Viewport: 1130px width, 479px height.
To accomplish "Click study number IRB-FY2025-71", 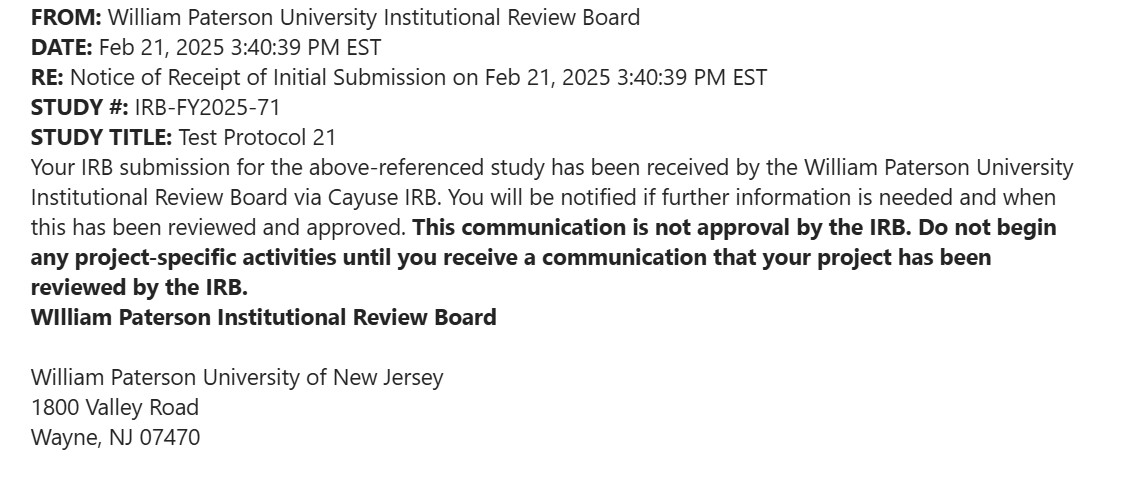I will coord(207,107).
